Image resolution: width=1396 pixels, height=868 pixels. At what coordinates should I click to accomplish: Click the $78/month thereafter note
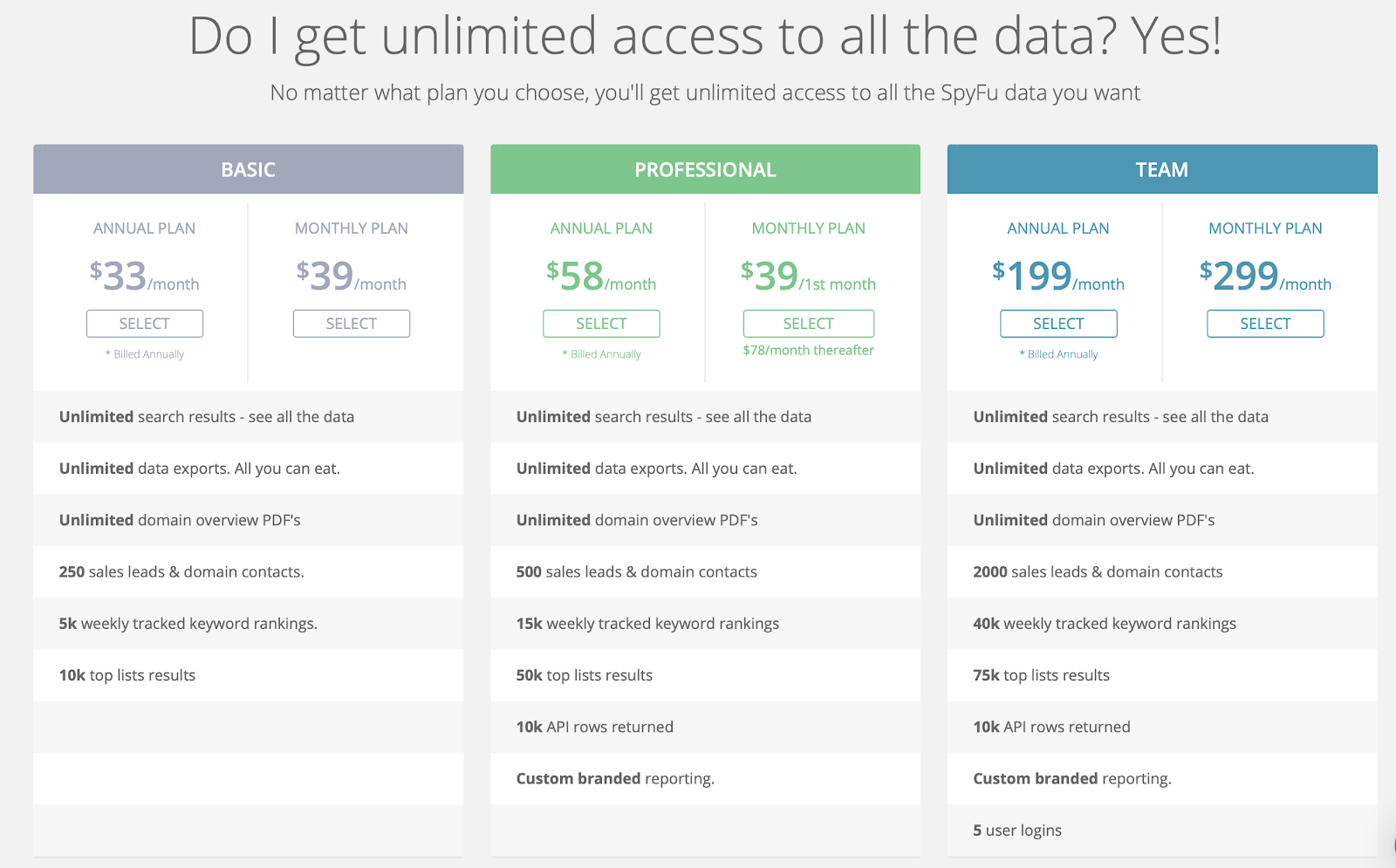coord(808,351)
